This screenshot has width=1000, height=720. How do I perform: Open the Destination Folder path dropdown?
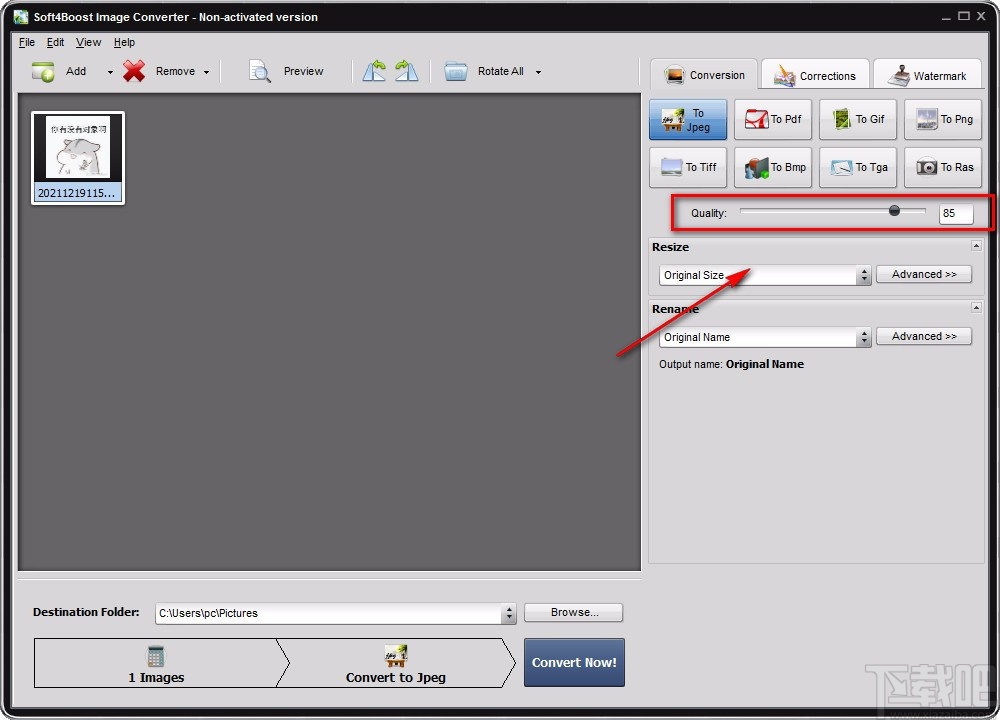(x=508, y=613)
